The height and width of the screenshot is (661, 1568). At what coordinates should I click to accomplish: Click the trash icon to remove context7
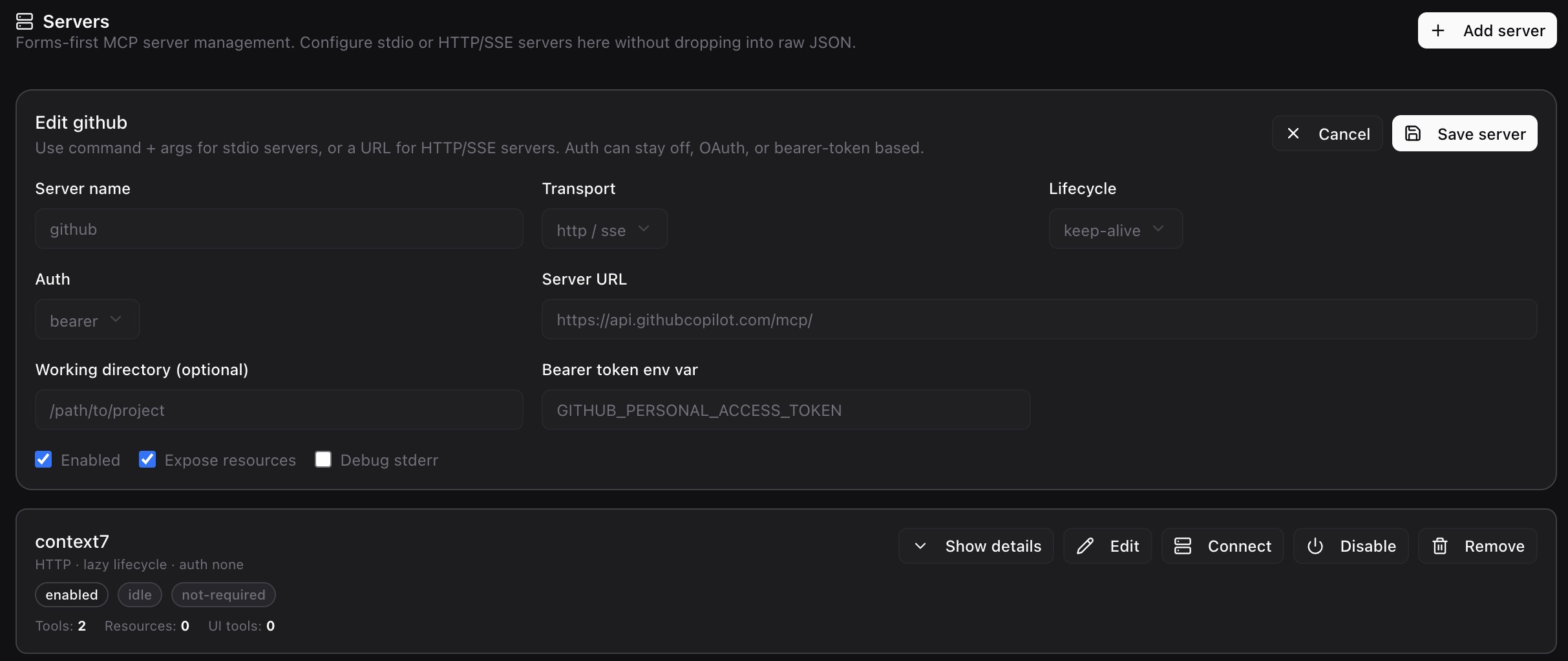[x=1440, y=546]
